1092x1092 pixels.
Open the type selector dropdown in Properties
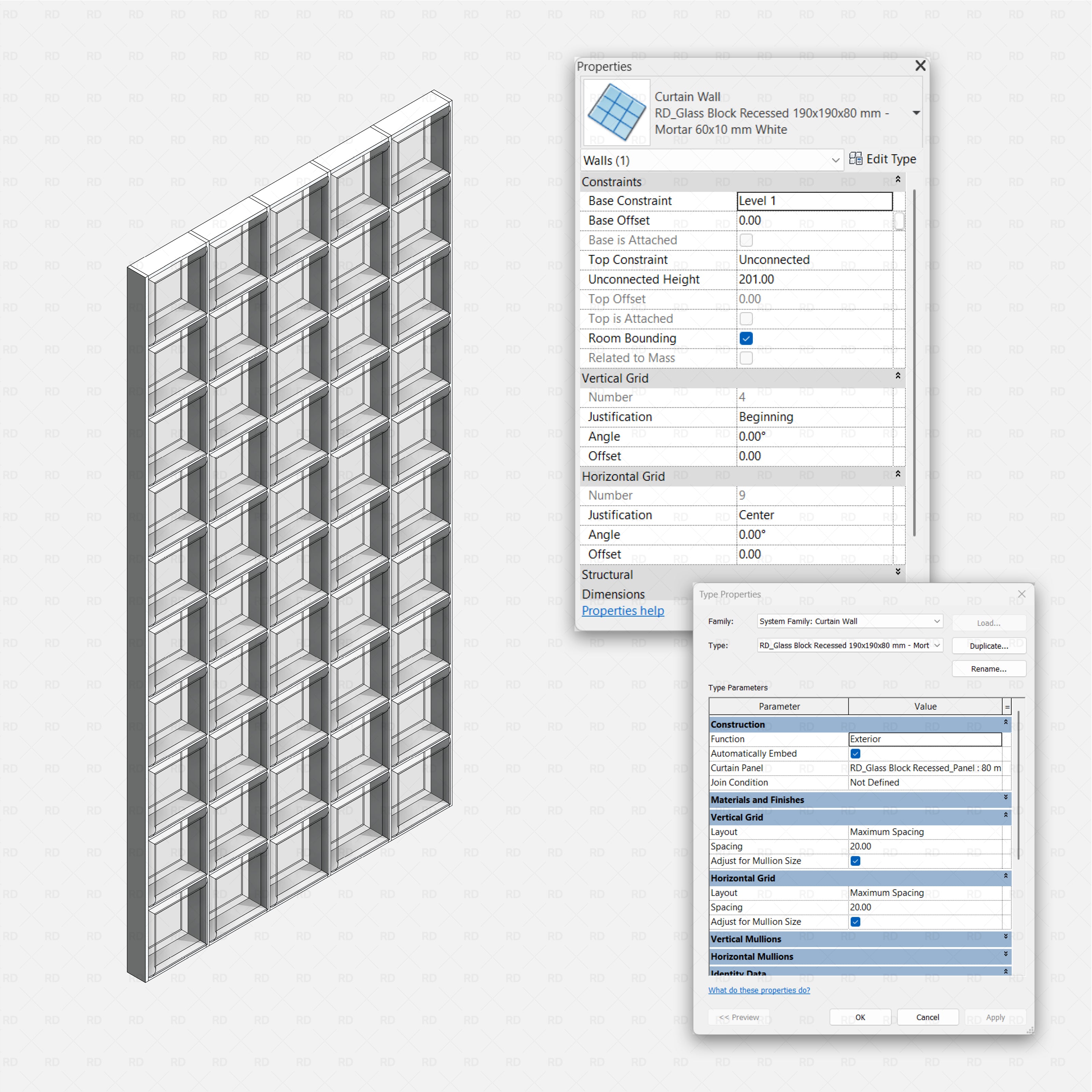click(916, 113)
